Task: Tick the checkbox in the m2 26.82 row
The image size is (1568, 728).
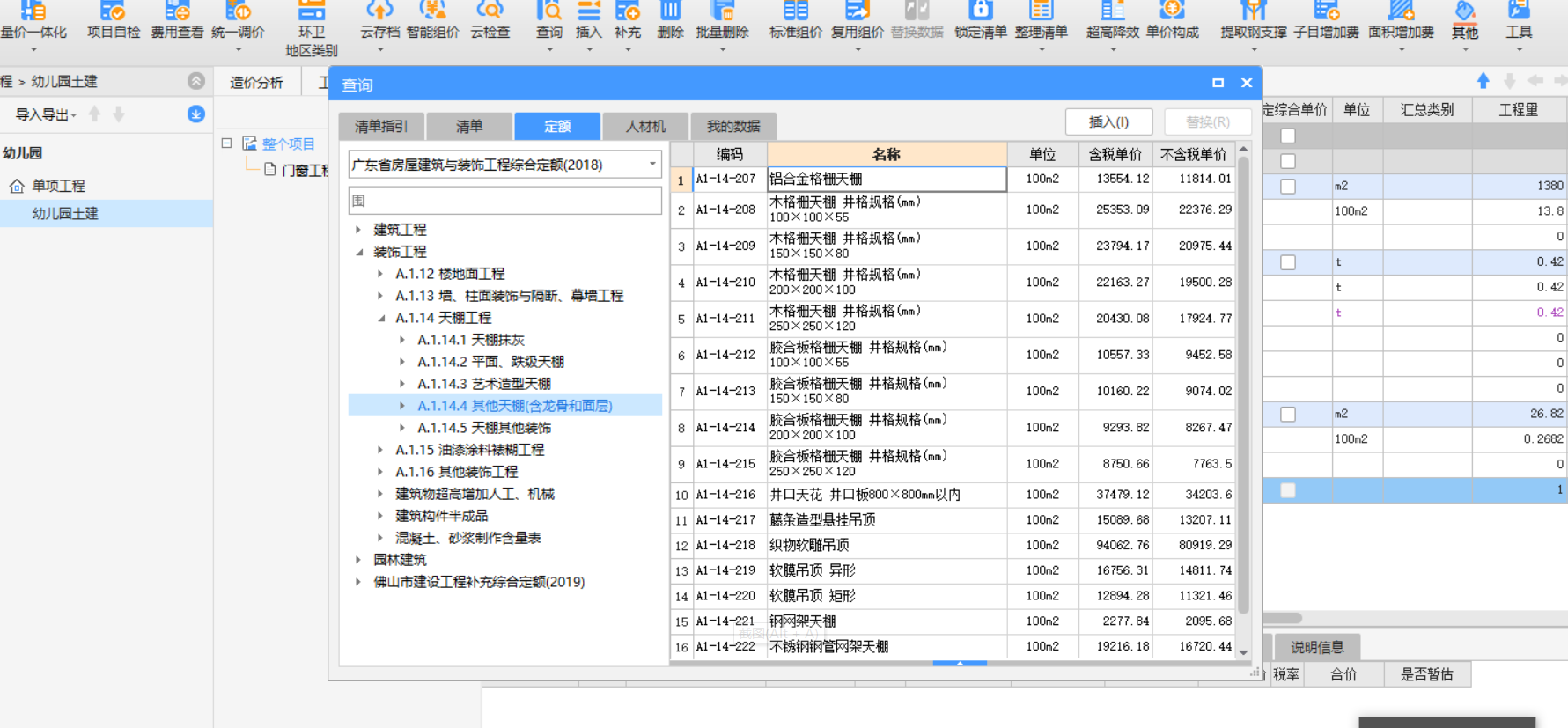Action: coord(1288,414)
